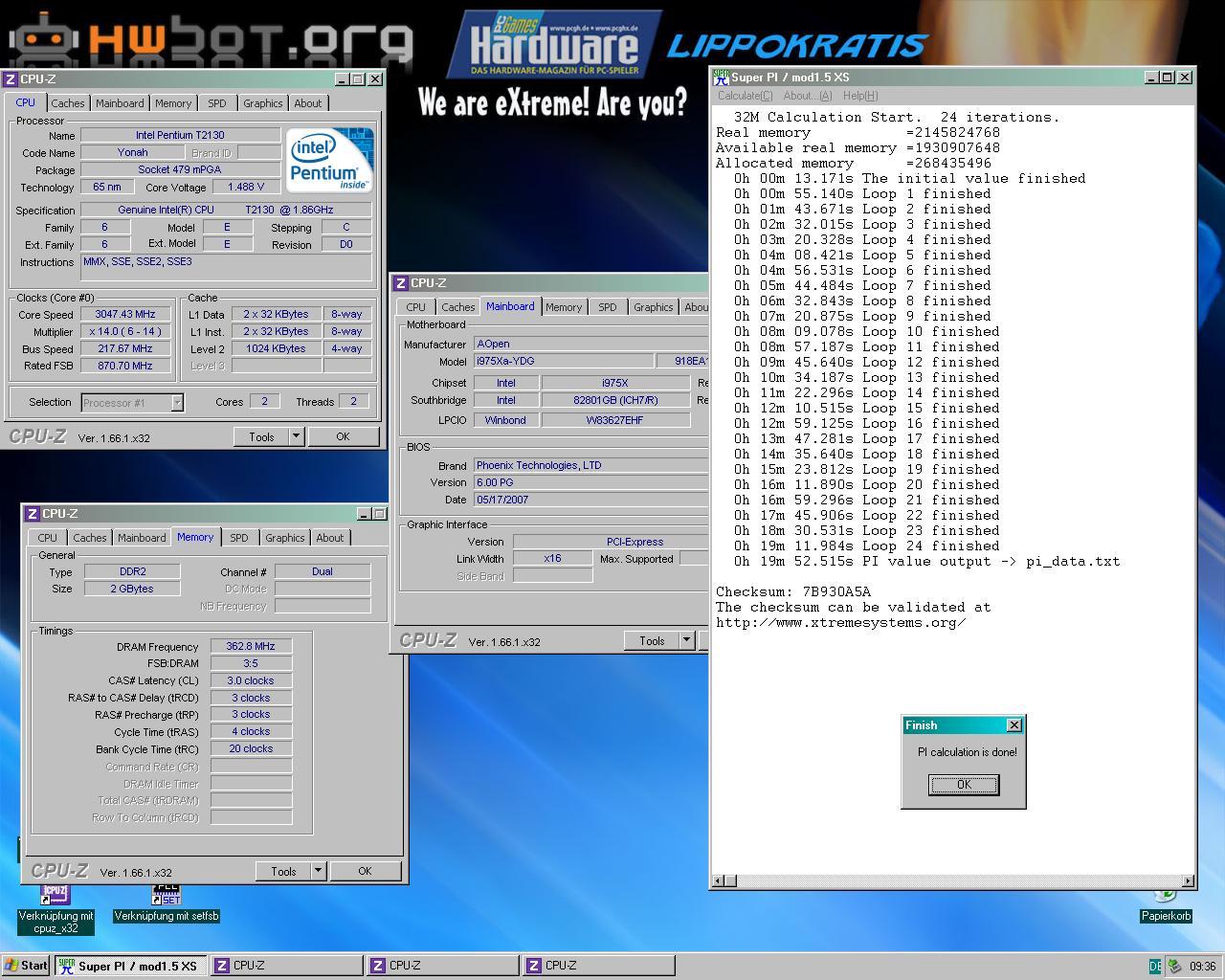Click the CPU-Z icon in the CPU window title
The width and height of the screenshot is (1225, 980).
coord(11,79)
